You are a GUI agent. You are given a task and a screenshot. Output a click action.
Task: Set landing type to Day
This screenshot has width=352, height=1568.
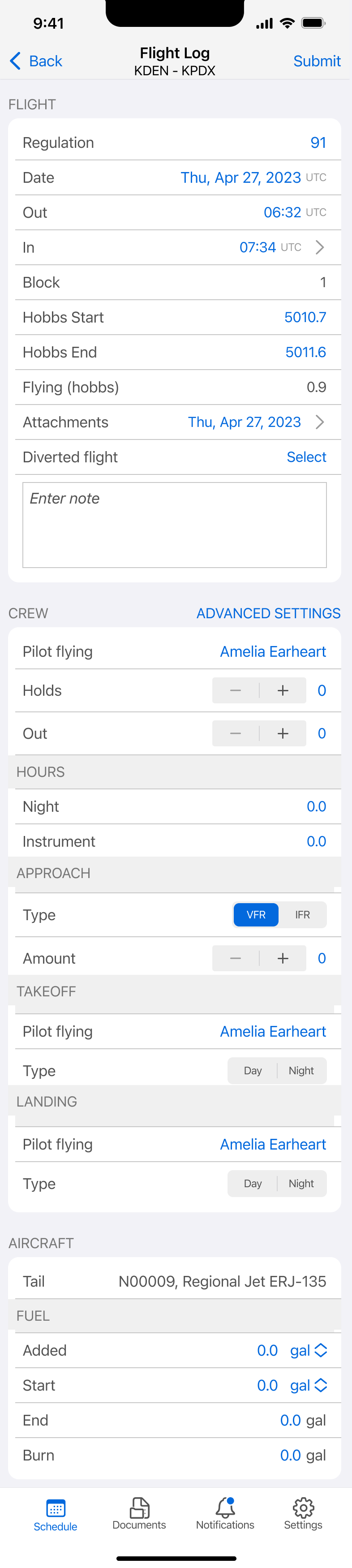tap(253, 1183)
